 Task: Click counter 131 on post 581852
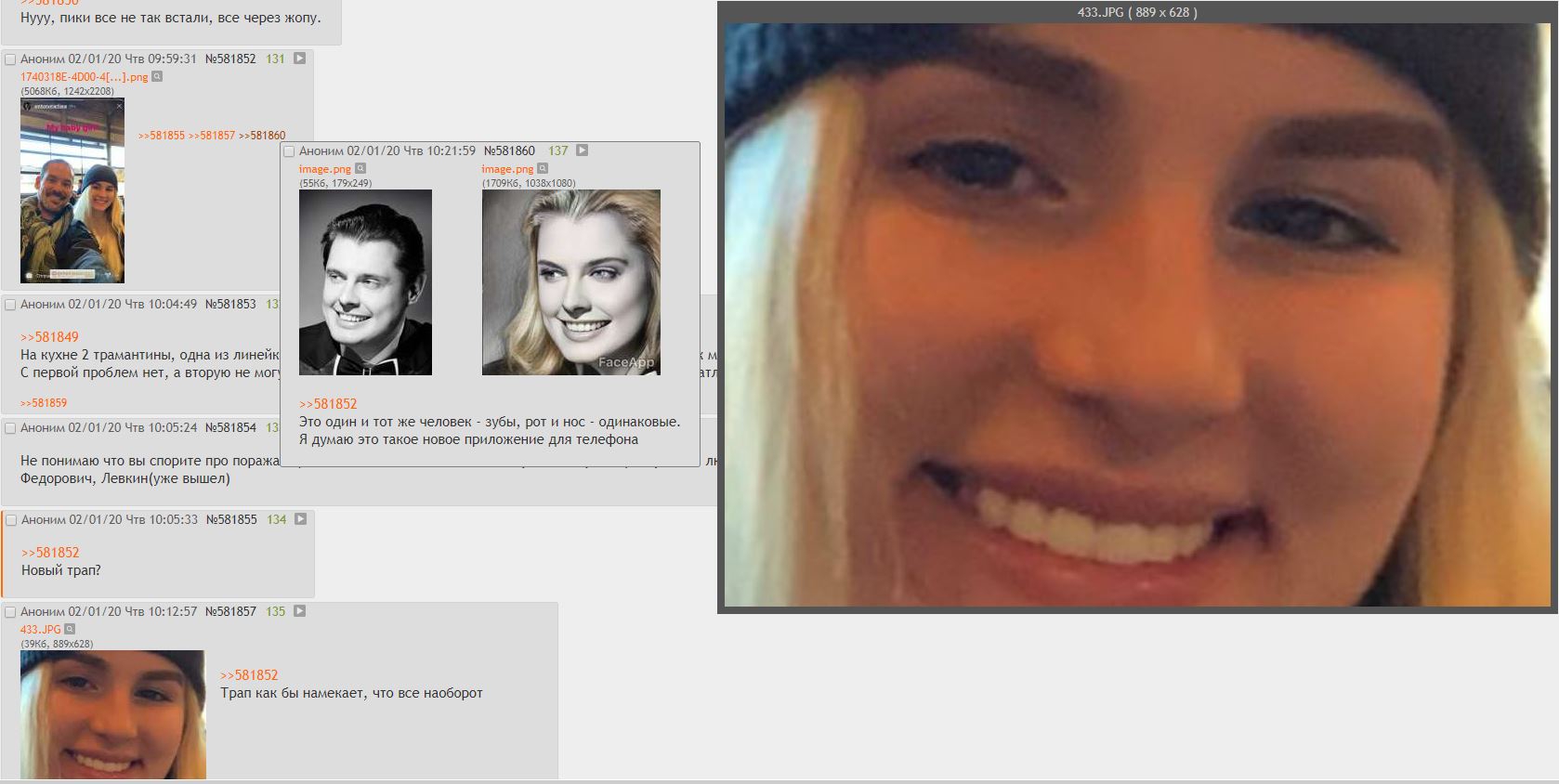pyautogui.click(x=275, y=59)
